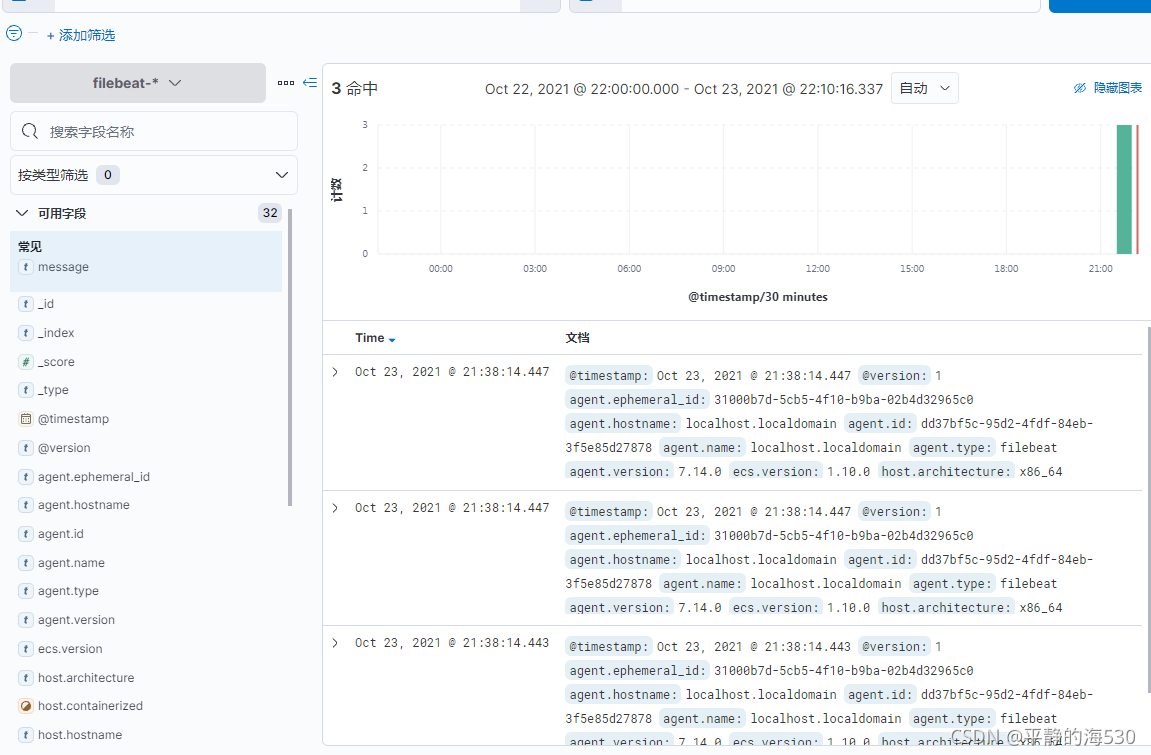Expand first document row at 21:38:14.447

335,372
